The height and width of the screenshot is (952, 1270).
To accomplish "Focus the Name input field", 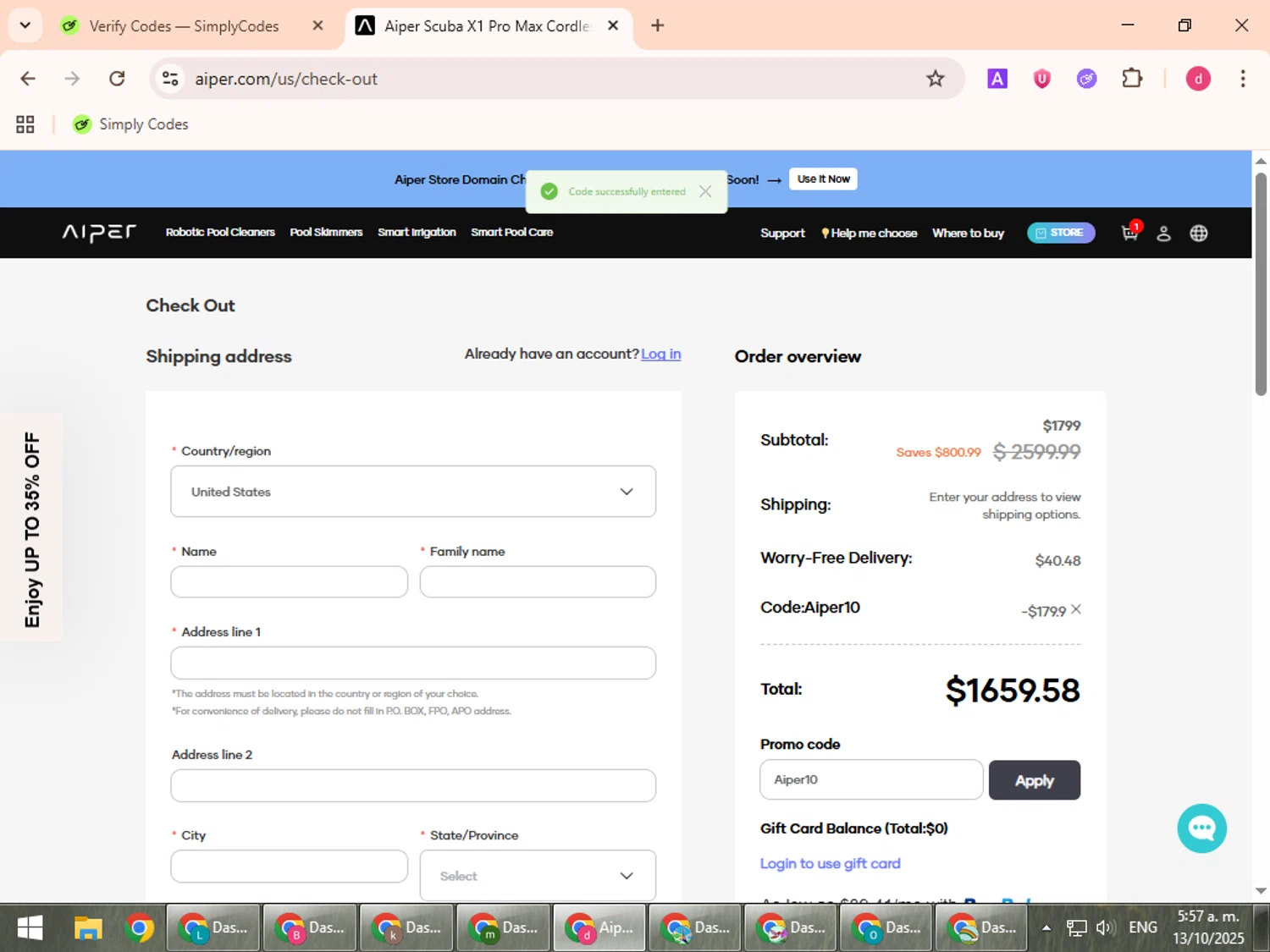I will click(289, 581).
